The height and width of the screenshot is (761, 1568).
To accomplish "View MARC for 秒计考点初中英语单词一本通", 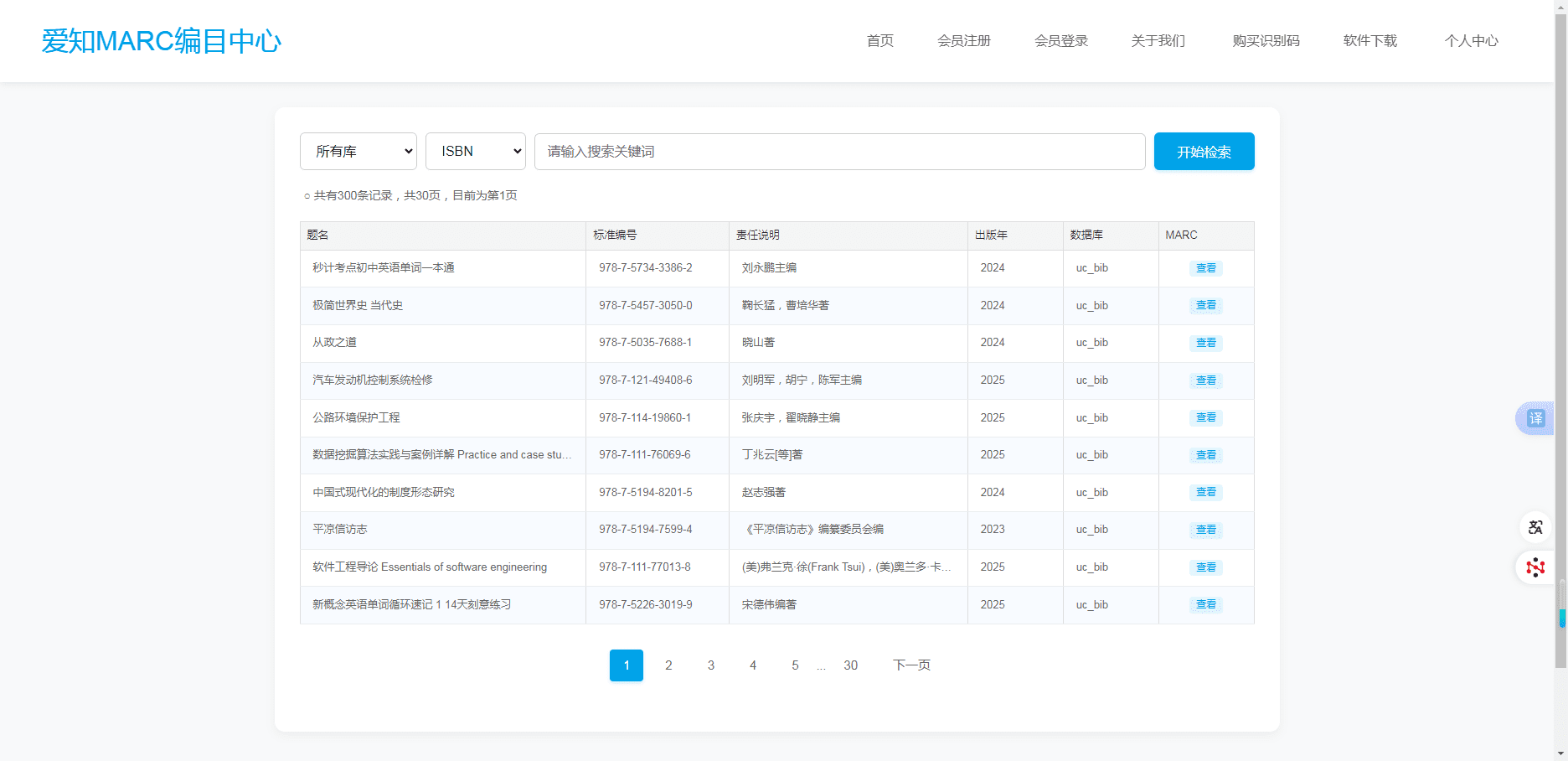I will [x=1206, y=268].
